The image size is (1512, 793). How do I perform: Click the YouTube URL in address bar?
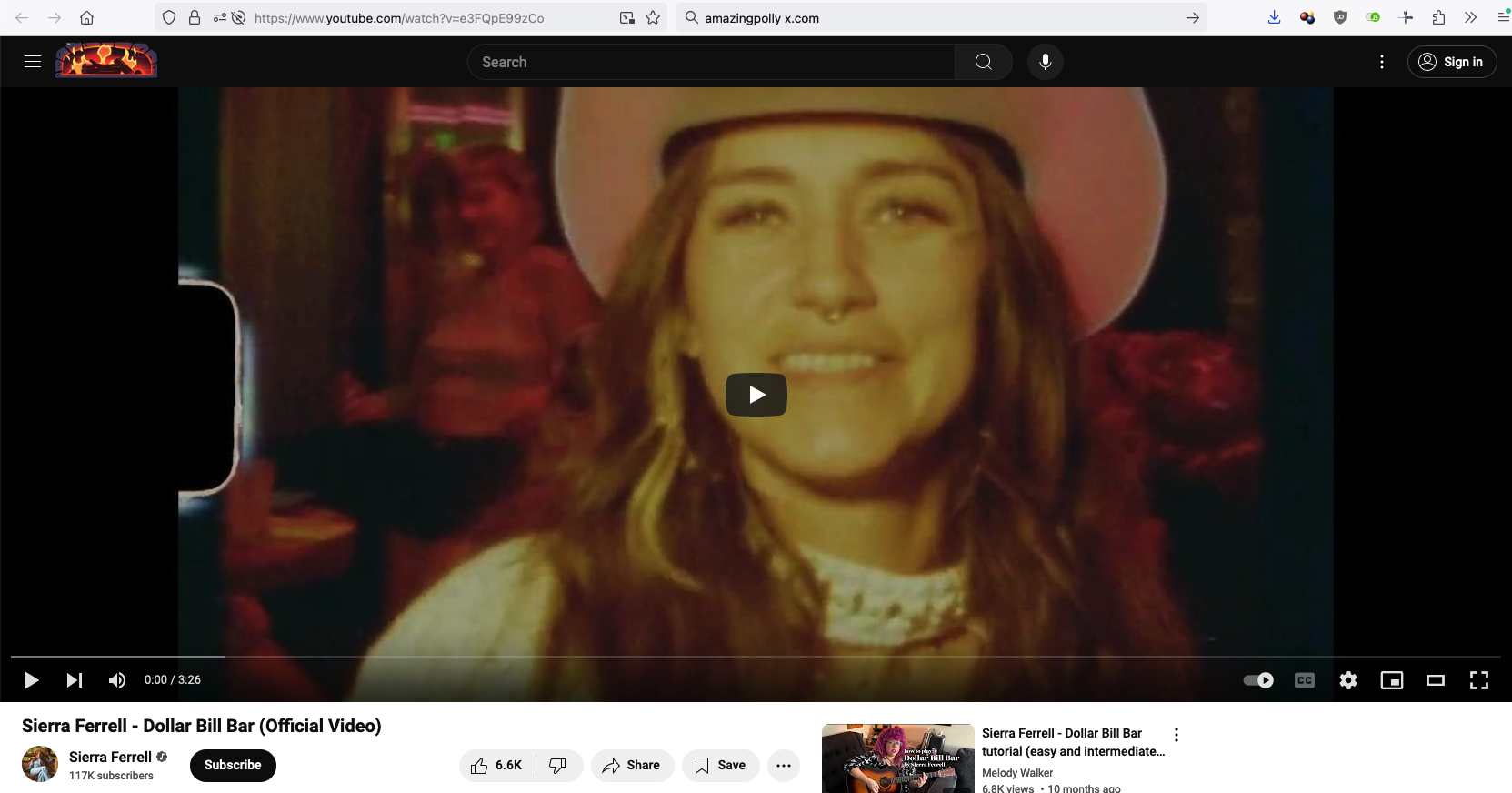tap(399, 18)
